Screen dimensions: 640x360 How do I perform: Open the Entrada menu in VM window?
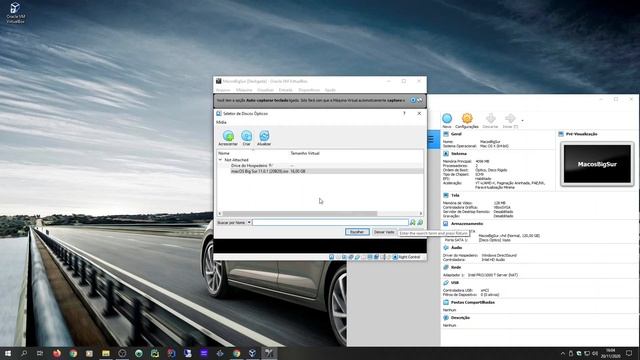click(x=286, y=90)
